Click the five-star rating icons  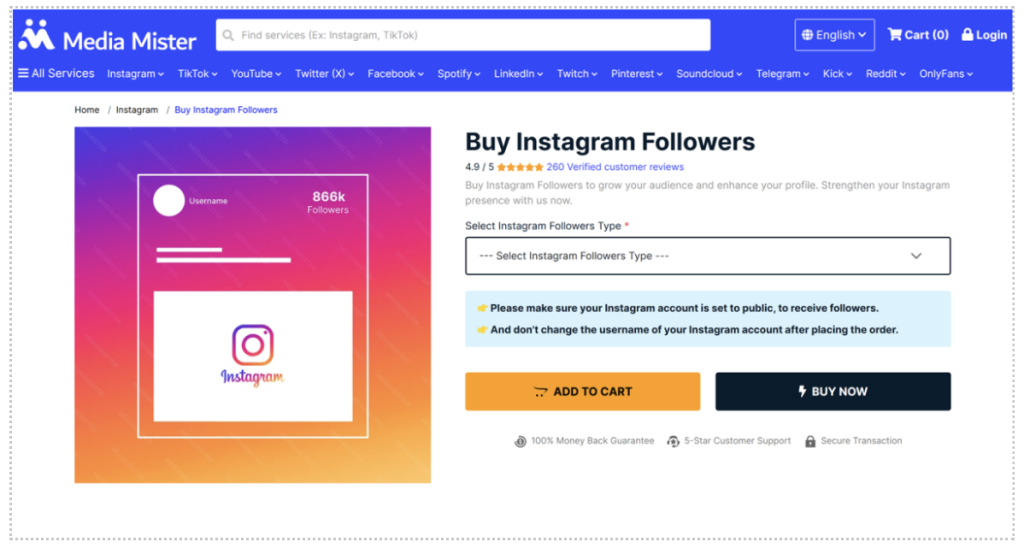point(520,167)
